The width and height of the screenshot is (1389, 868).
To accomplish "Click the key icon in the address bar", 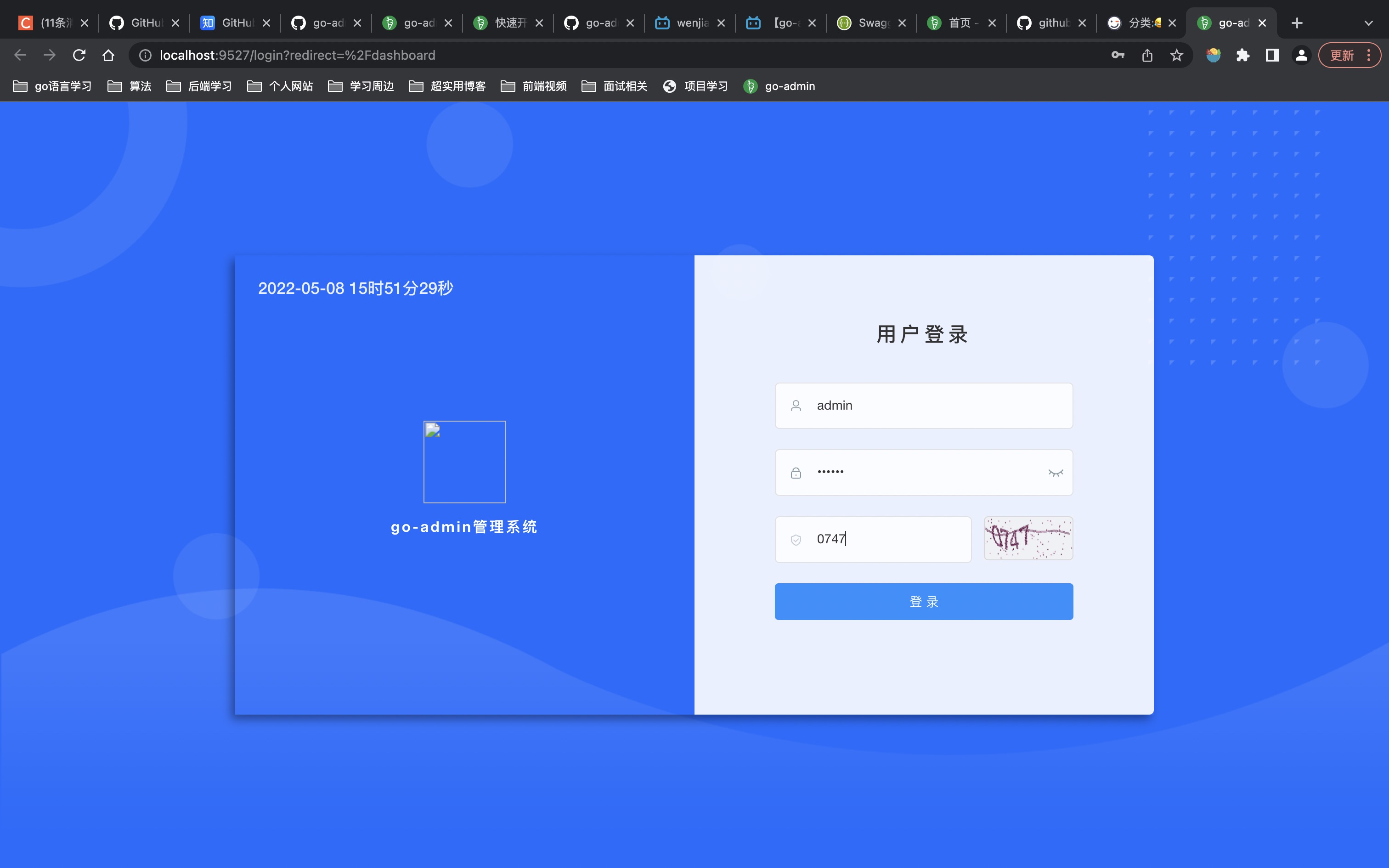I will click(1118, 55).
